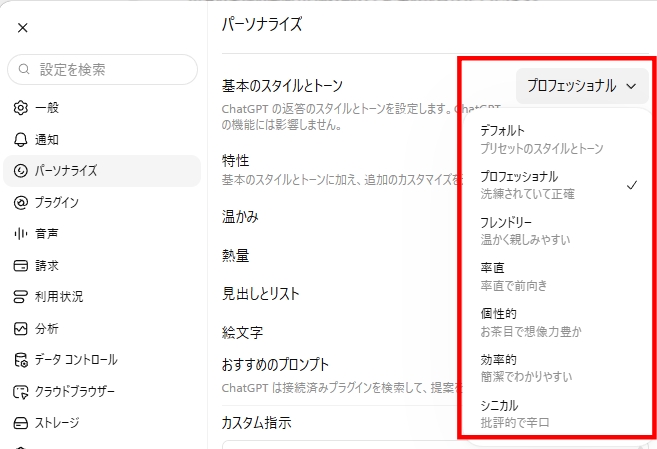Click the gear icon next to 一般
Viewport: 657px width, 449px height.
coord(21,108)
